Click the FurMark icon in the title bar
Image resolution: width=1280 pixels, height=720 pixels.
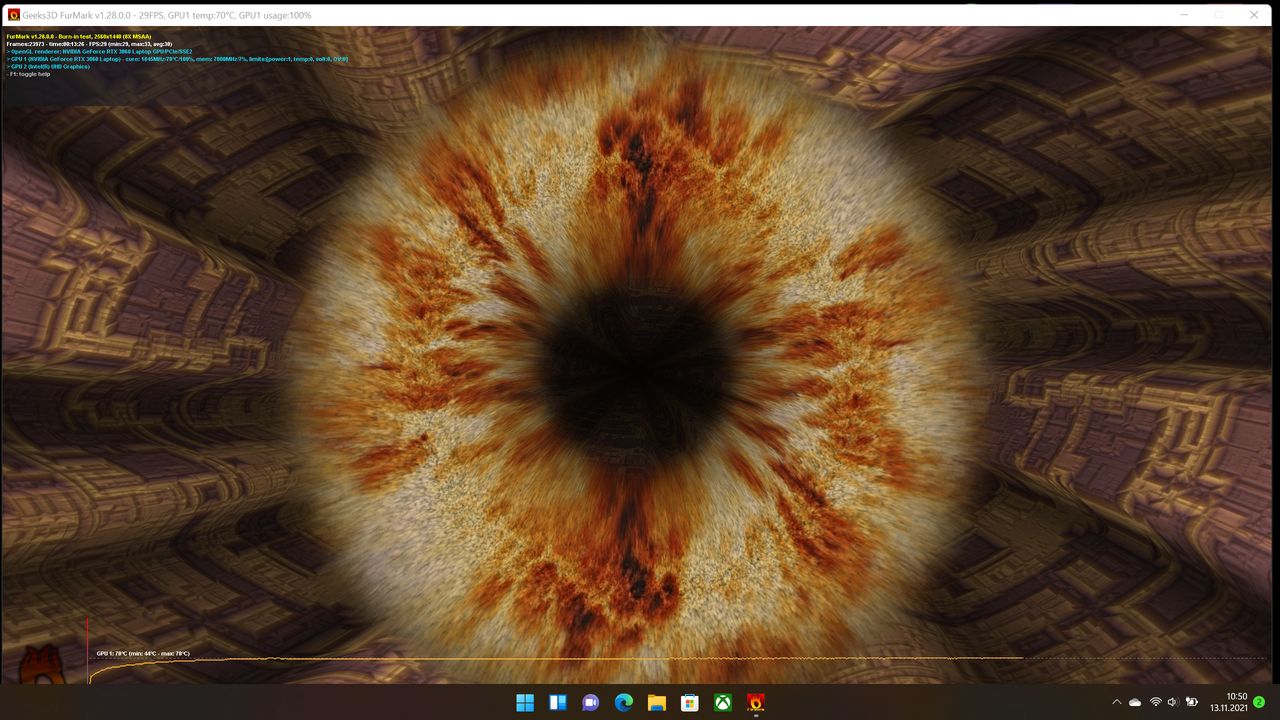tap(14, 15)
